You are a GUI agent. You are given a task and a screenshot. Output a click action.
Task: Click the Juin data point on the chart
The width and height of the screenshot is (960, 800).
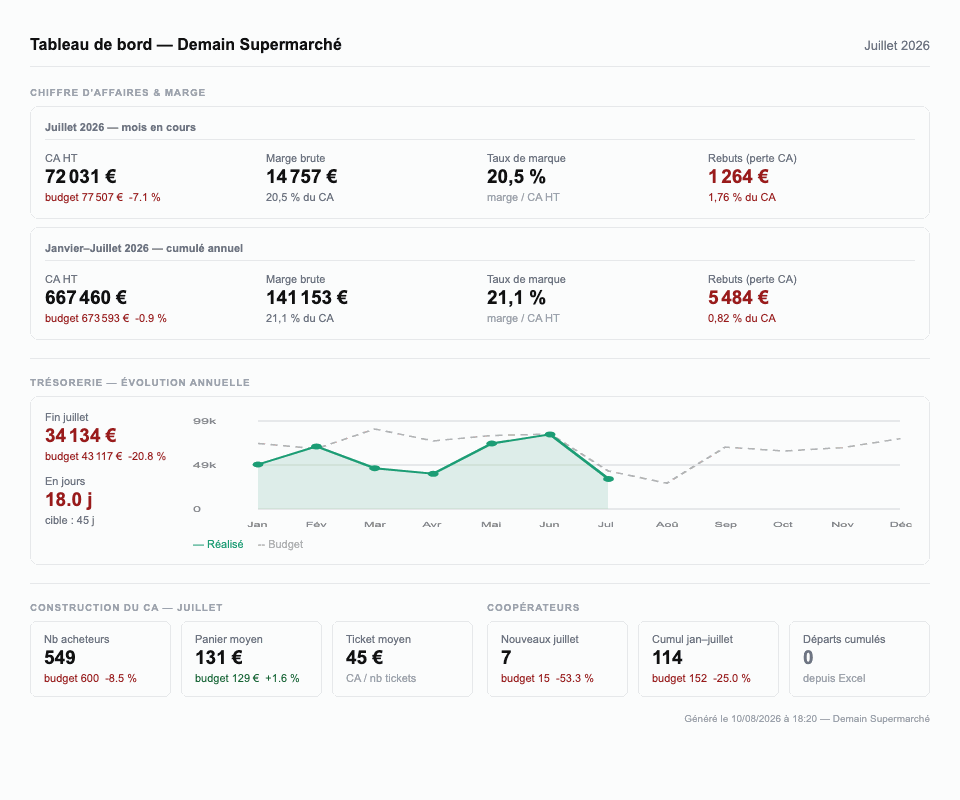pos(550,435)
